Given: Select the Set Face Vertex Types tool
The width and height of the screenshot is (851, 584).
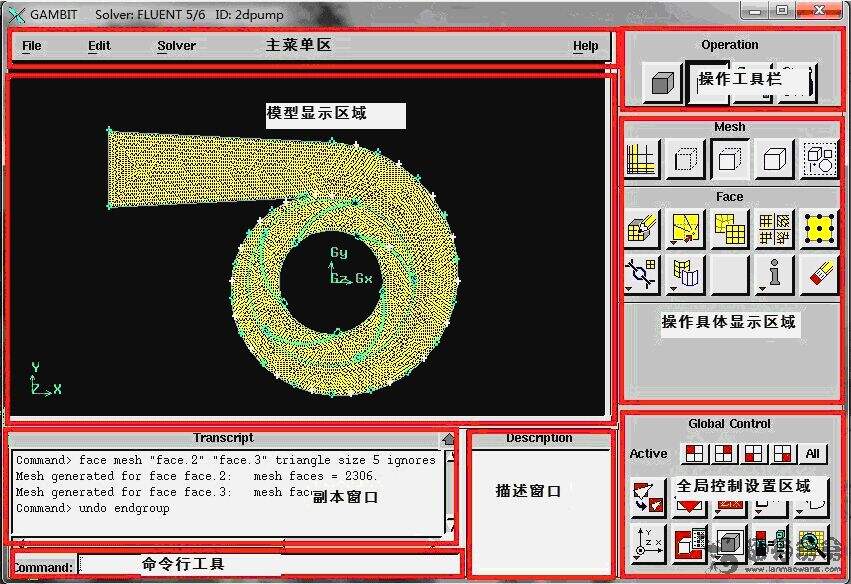Looking at the screenshot, I should coord(774,228).
